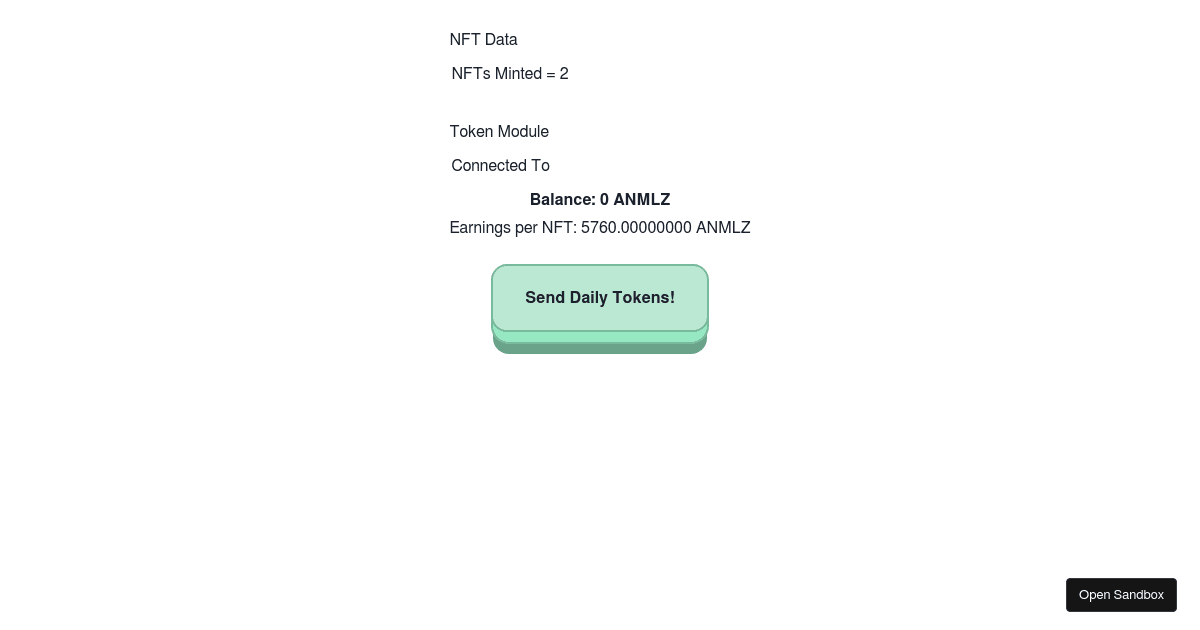Image resolution: width=1200 pixels, height=630 pixels.
Task: Click the Connected To label
Action: tap(500, 166)
